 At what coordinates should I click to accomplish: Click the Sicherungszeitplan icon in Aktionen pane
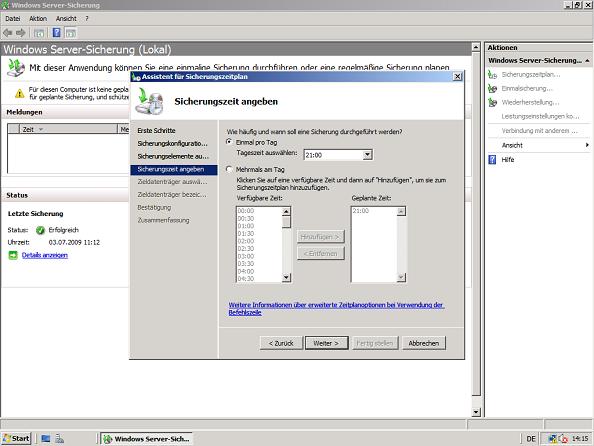492,74
